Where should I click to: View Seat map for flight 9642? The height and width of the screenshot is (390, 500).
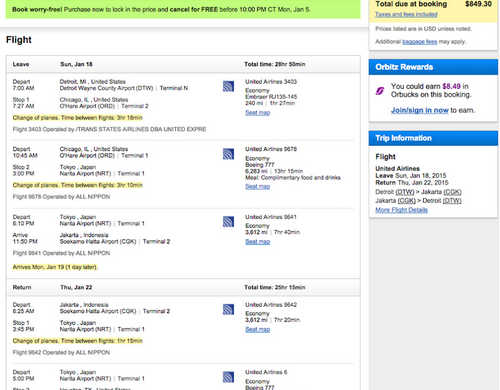258,330
